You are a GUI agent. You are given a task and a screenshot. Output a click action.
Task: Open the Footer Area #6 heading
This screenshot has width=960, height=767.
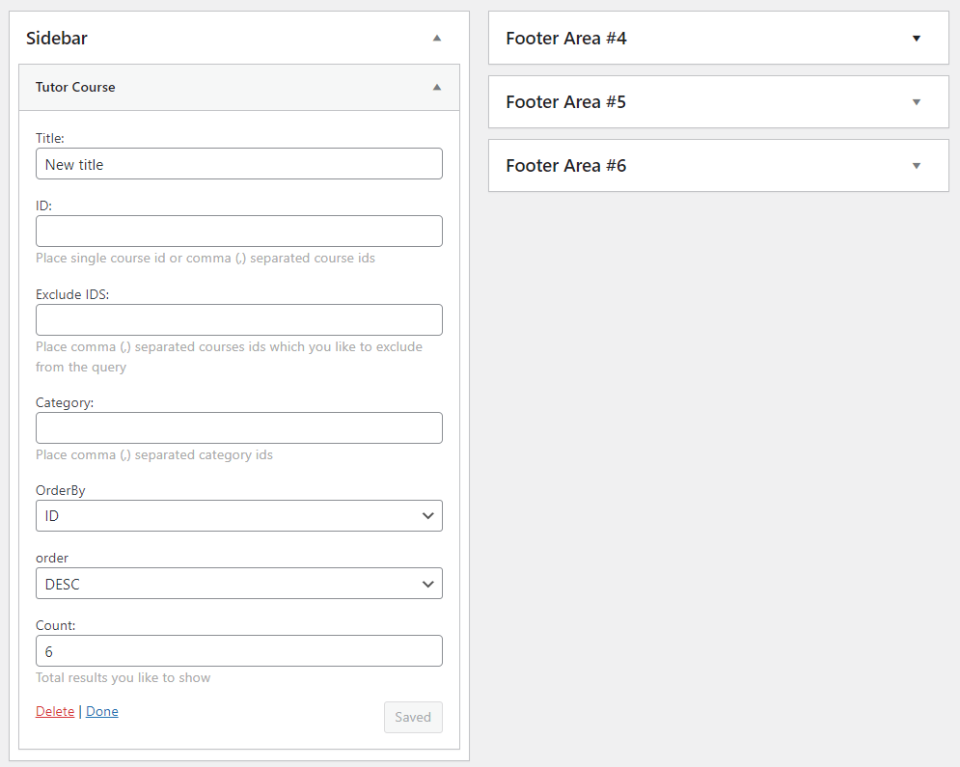point(566,166)
